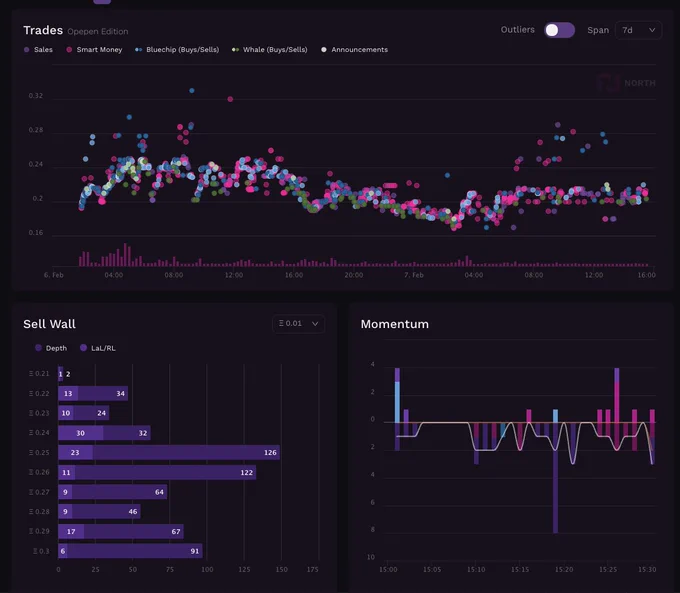The height and width of the screenshot is (593, 680).
Task: Toggle the Announcements legend series
Action: point(354,49)
